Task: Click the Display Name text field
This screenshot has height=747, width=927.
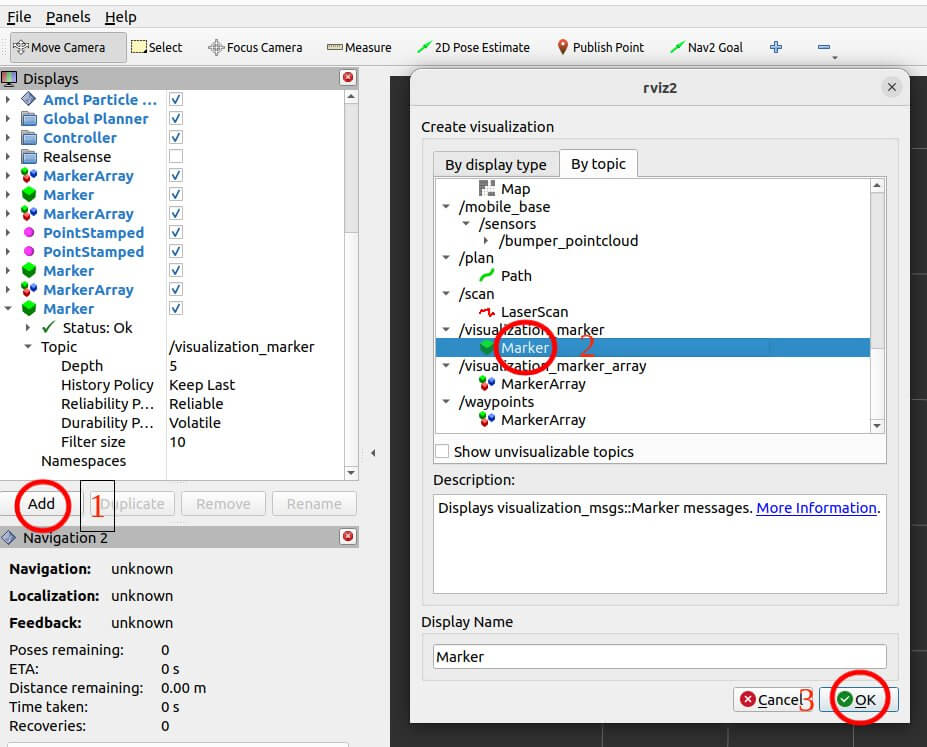Action: click(659, 657)
